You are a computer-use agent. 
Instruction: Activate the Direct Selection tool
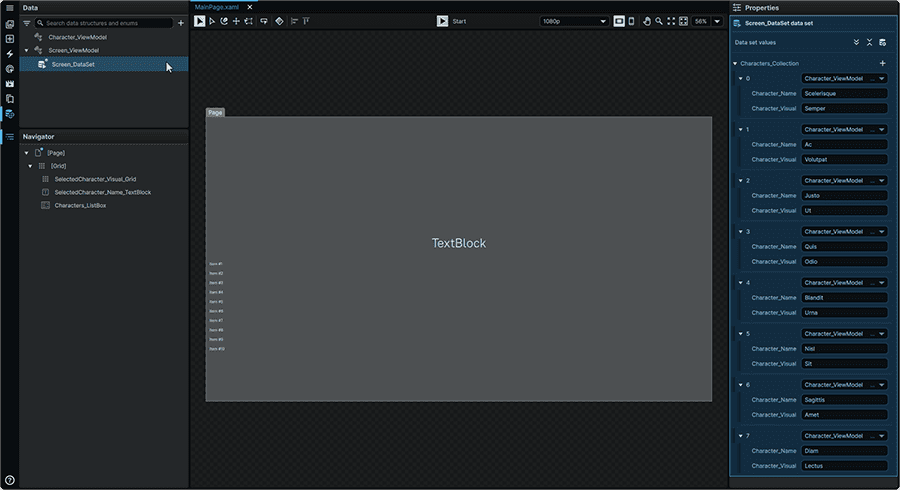[212, 21]
